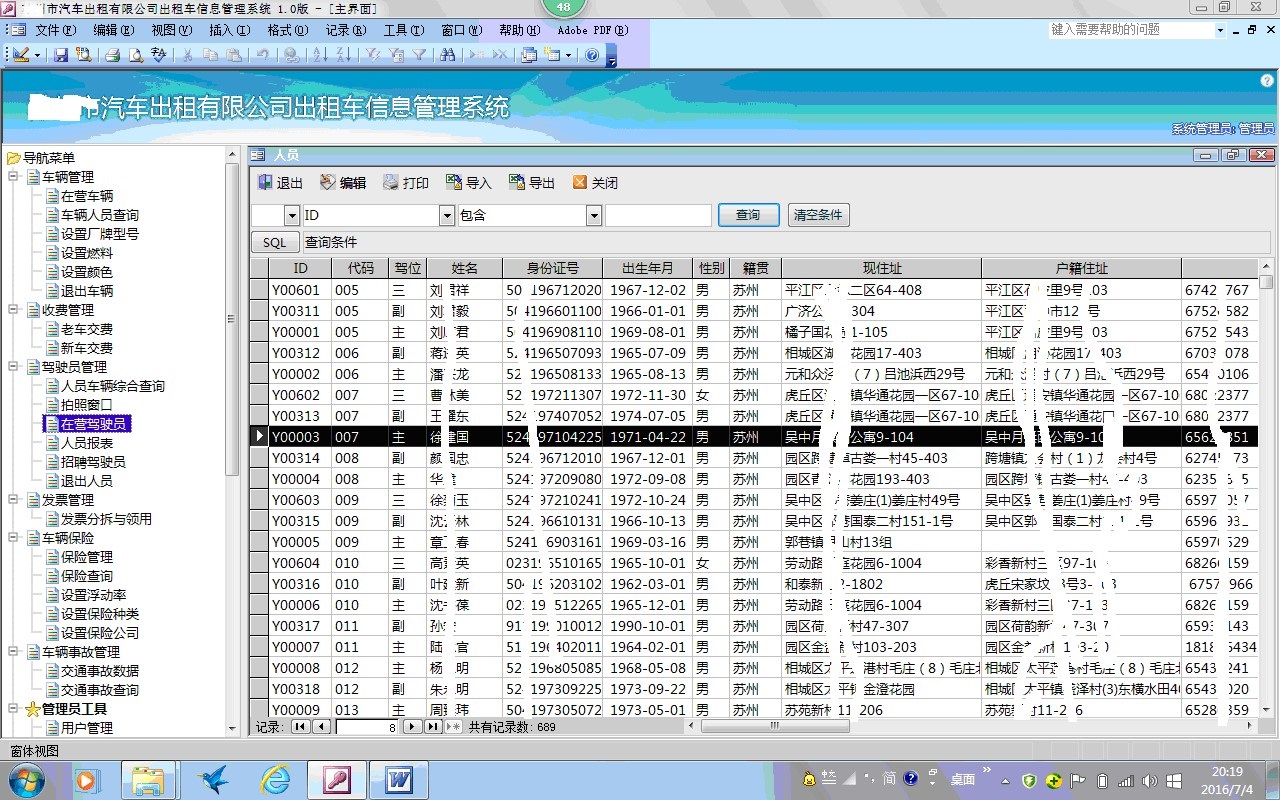This screenshot has width=1280, height=800.
Task: Select 保险管理 tree item
Action: click(87, 557)
